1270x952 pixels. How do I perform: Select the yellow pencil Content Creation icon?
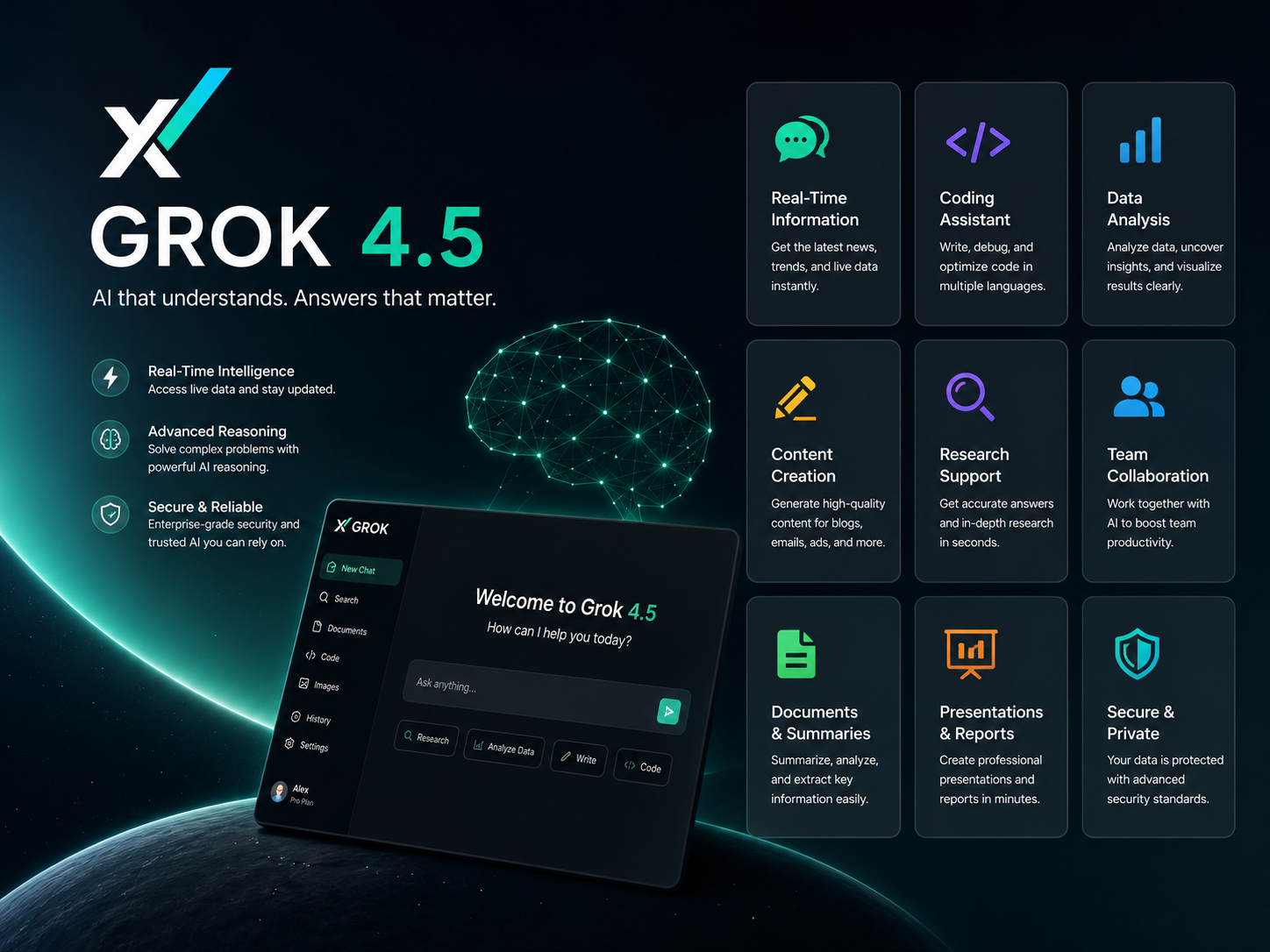(x=796, y=399)
